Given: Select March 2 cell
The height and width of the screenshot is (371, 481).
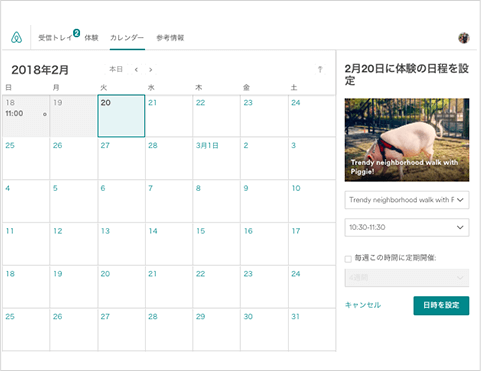Looking at the screenshot, I should pyautogui.click(x=264, y=159).
